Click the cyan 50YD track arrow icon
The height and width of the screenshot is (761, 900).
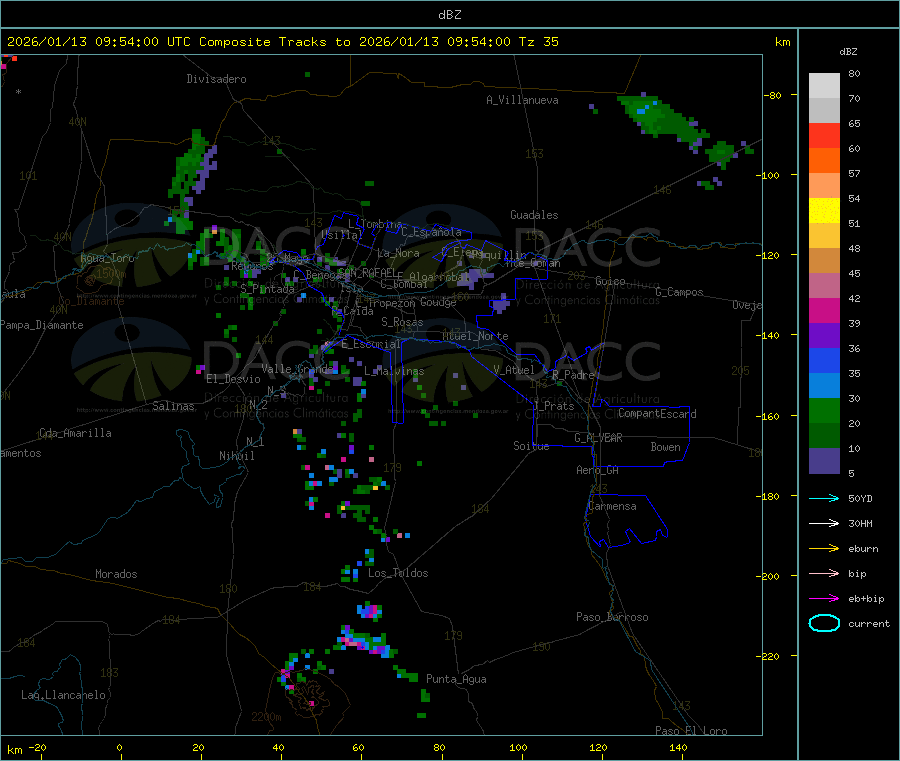point(824,498)
